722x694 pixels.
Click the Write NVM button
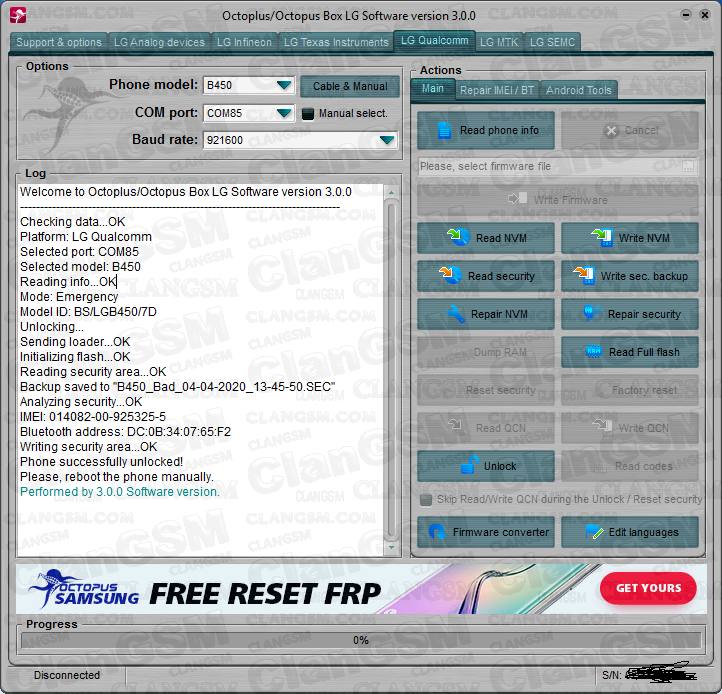pos(630,238)
